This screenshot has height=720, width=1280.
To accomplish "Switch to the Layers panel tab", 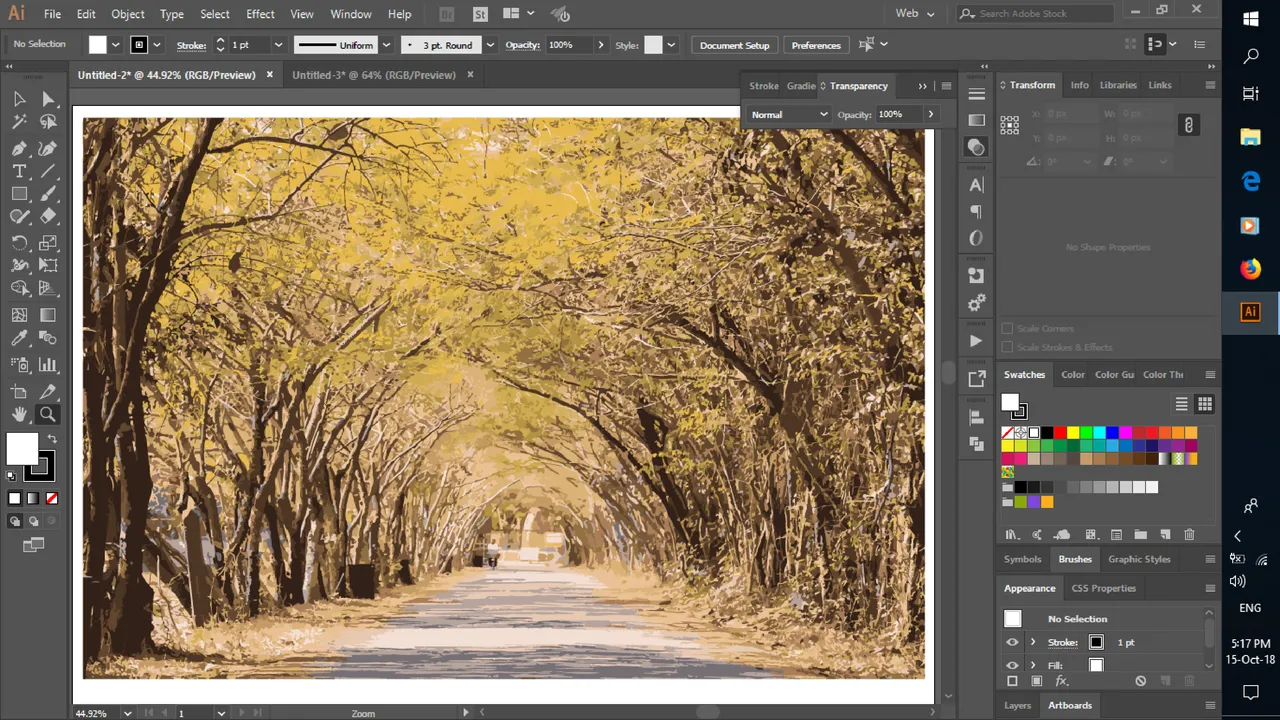I will [1017, 705].
